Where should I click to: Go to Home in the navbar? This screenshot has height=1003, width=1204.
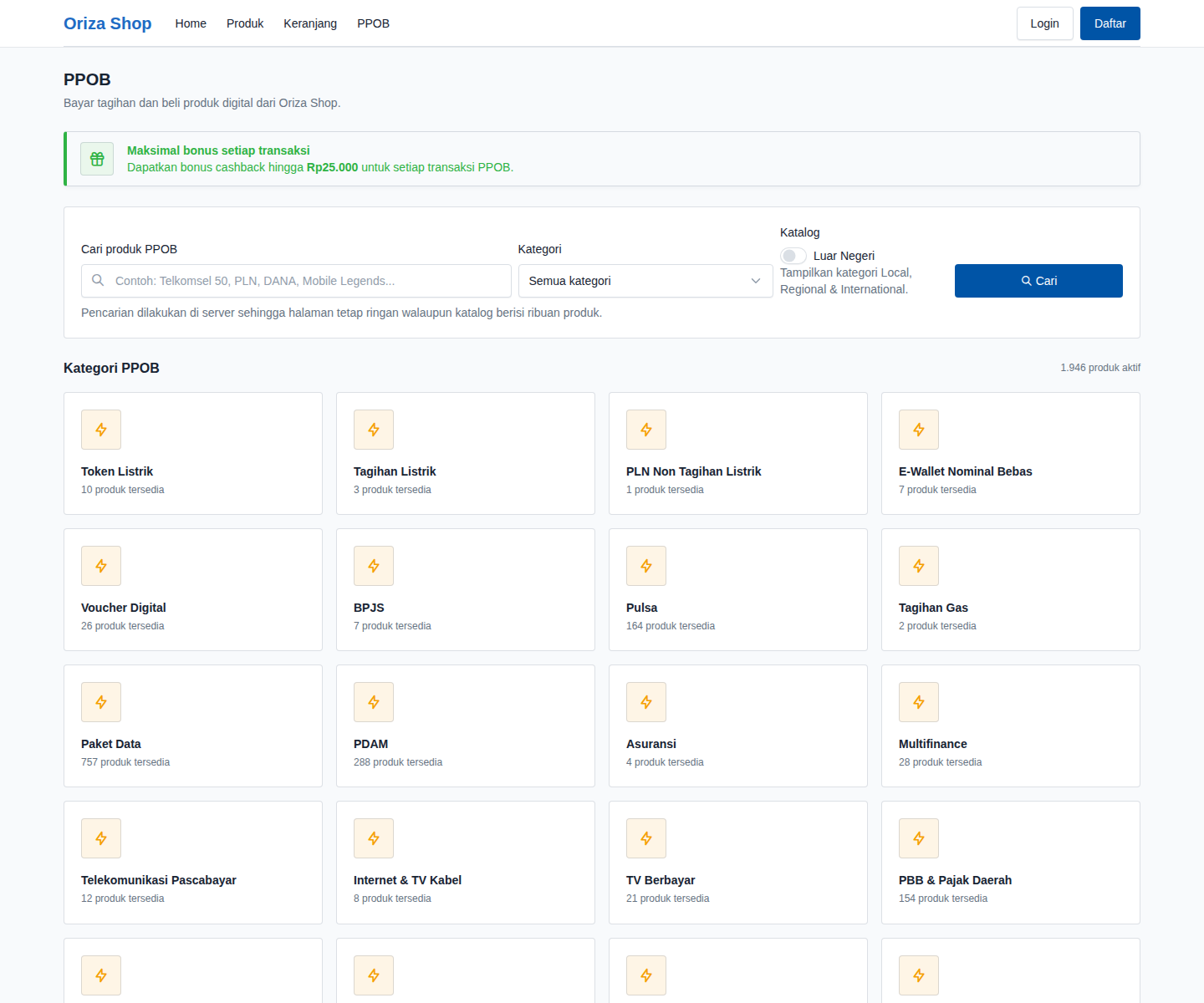191,23
